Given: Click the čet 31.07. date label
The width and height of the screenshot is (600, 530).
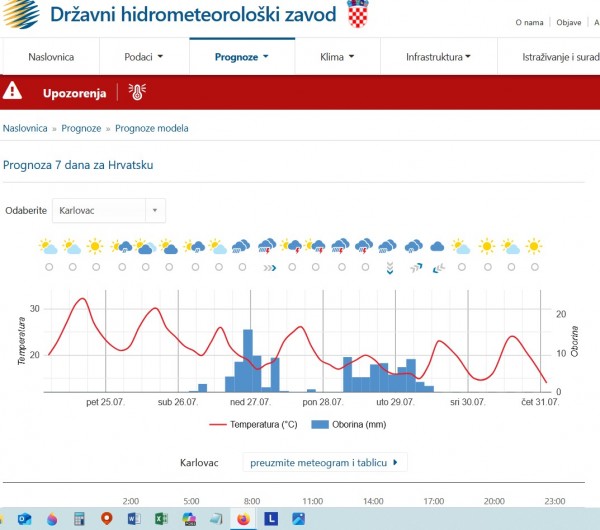Looking at the screenshot, I should coord(540,402).
